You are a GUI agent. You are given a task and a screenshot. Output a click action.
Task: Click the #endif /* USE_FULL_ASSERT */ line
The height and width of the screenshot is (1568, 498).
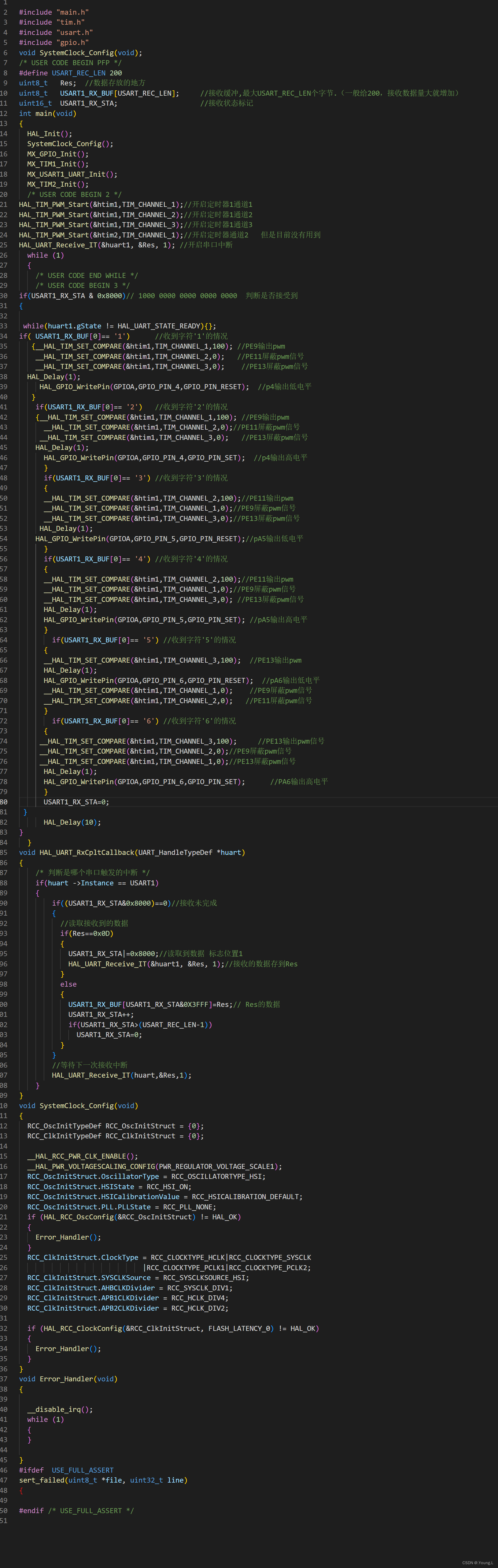pyautogui.click(x=76, y=1511)
